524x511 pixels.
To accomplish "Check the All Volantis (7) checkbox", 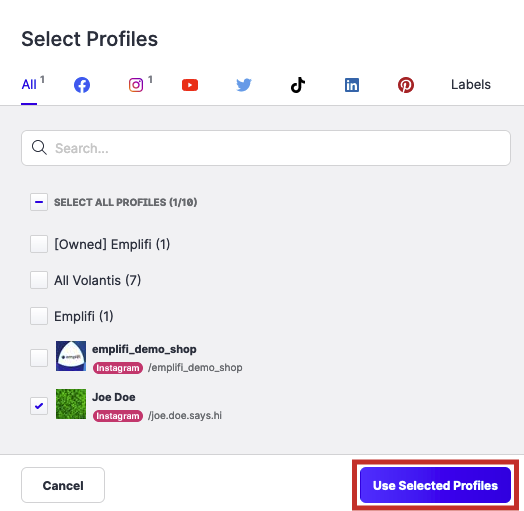I will [39, 280].
